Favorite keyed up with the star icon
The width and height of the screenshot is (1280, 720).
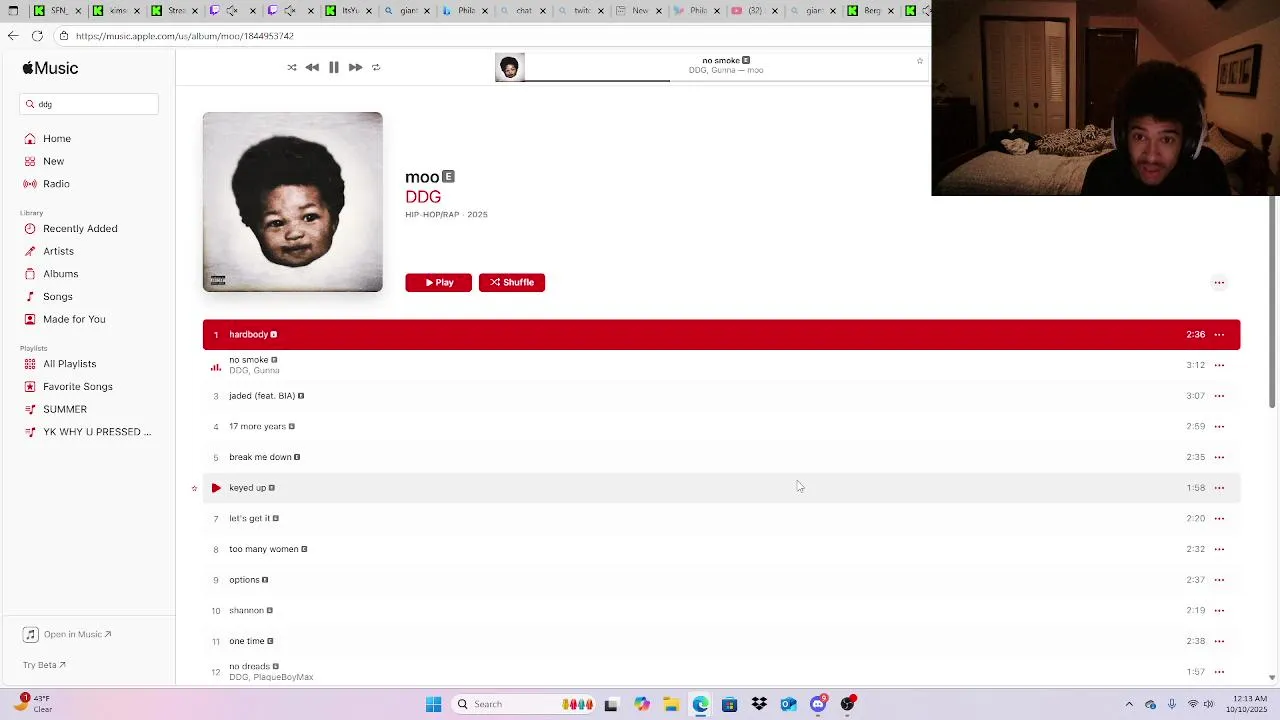click(x=194, y=488)
